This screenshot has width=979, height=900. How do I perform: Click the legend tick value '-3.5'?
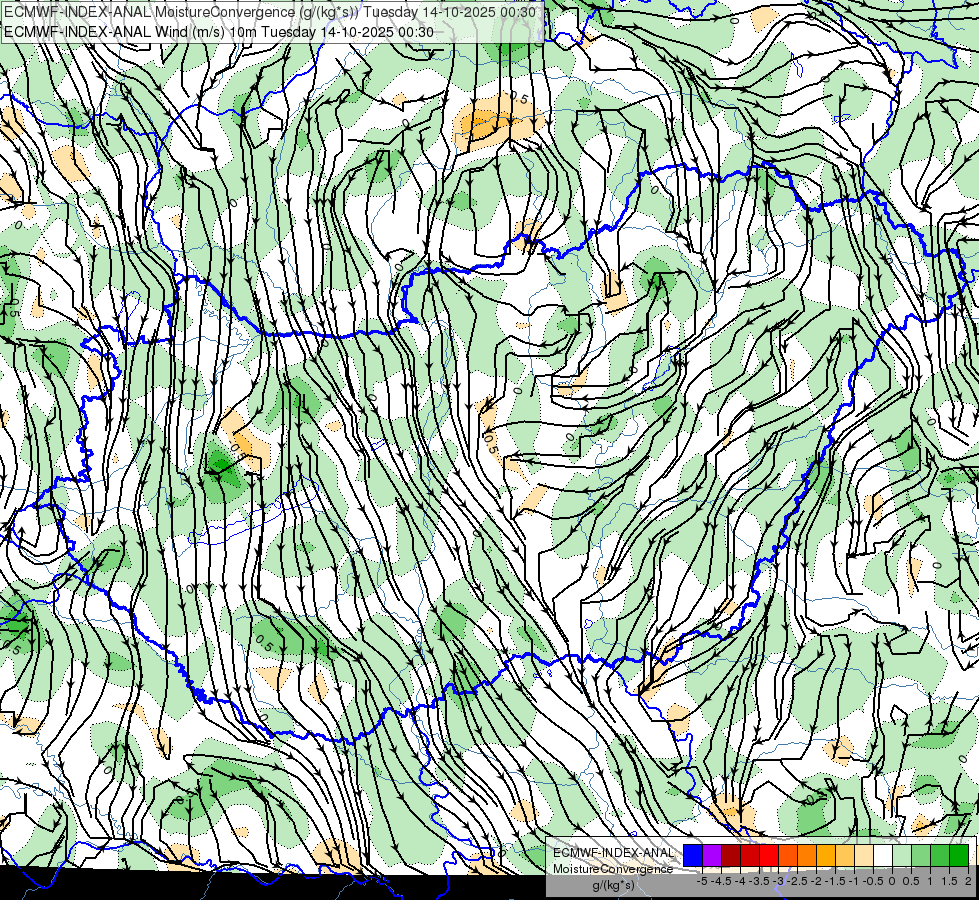click(x=759, y=881)
